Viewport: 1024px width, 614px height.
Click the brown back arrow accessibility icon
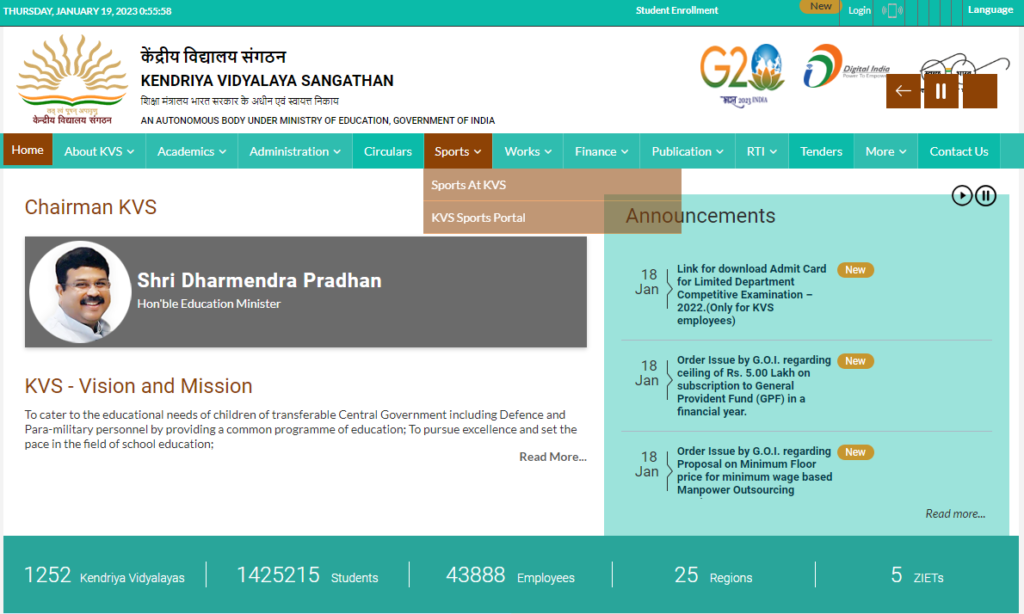tap(902, 90)
